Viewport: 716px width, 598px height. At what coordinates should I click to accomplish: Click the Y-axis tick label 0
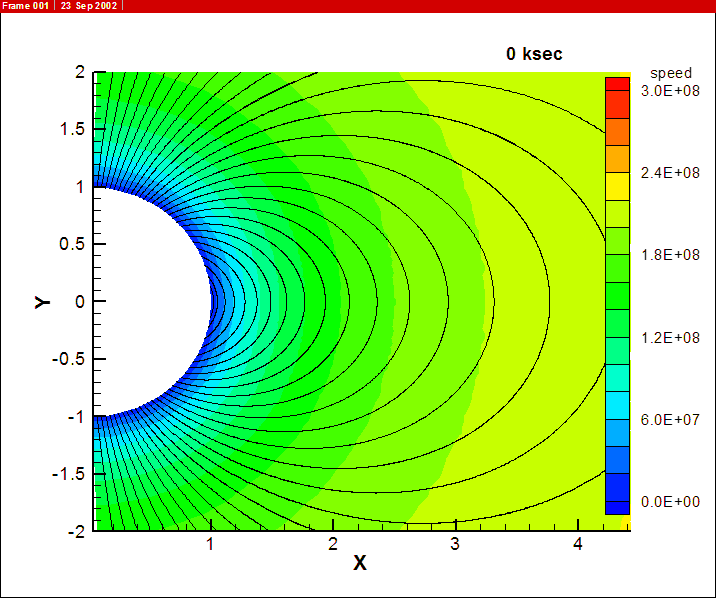[x=78, y=301]
